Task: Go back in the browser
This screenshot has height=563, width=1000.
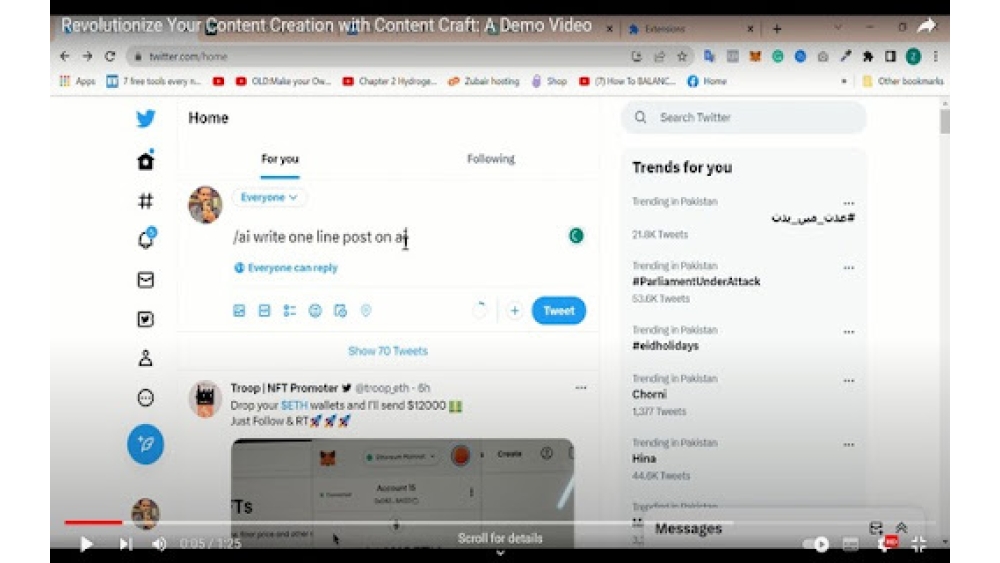Action: tap(64, 56)
